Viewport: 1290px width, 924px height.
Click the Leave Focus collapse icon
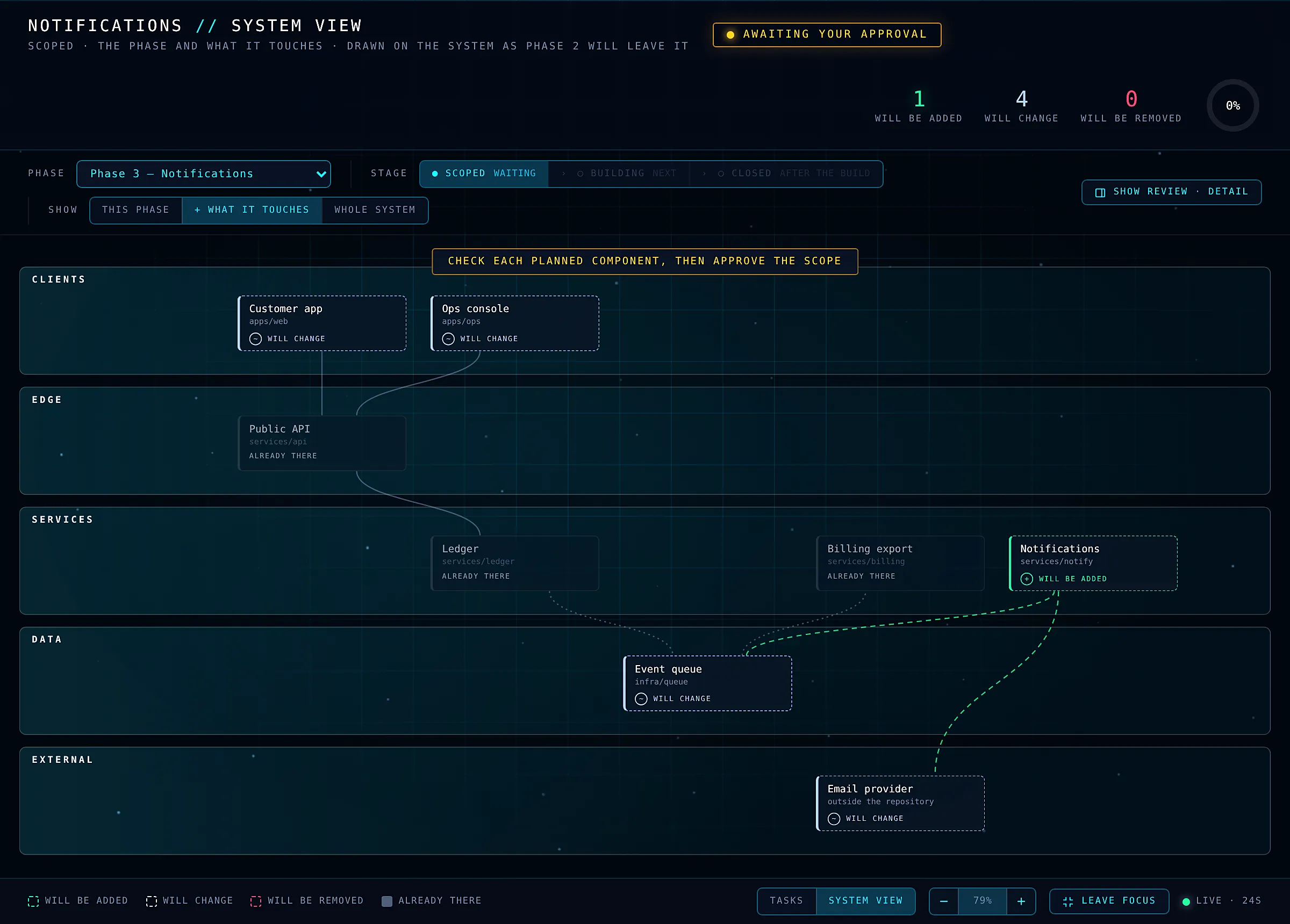click(1067, 902)
